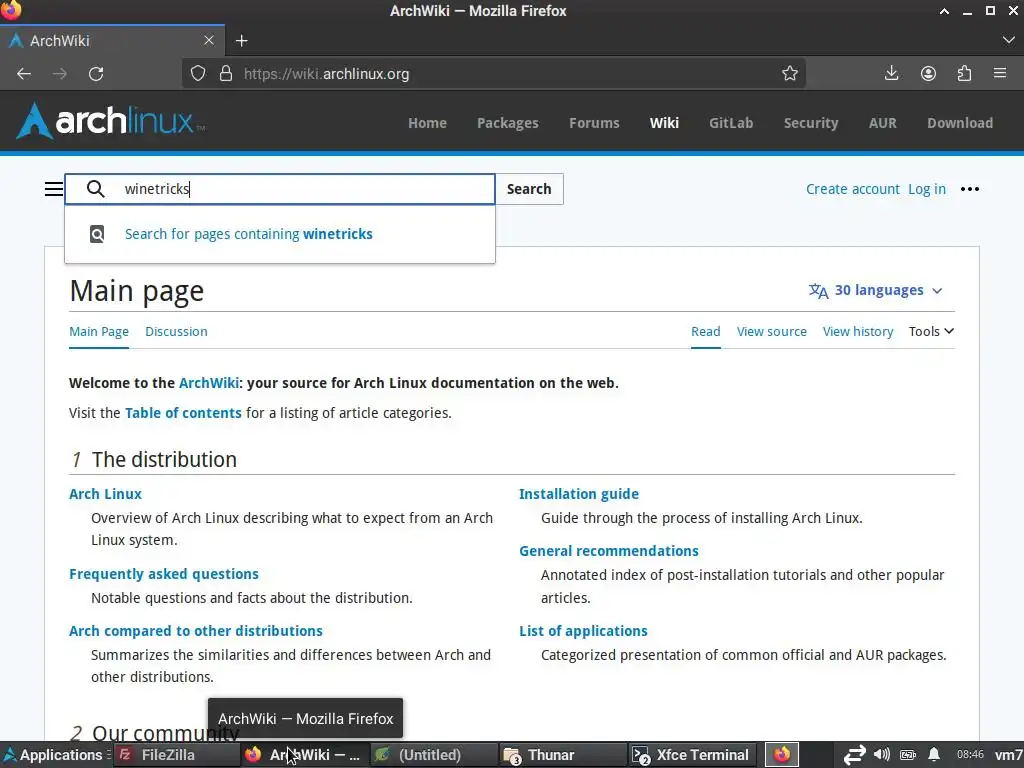This screenshot has width=1024, height=768.
Task: Bookmark this page with the star icon
Action: click(790, 73)
